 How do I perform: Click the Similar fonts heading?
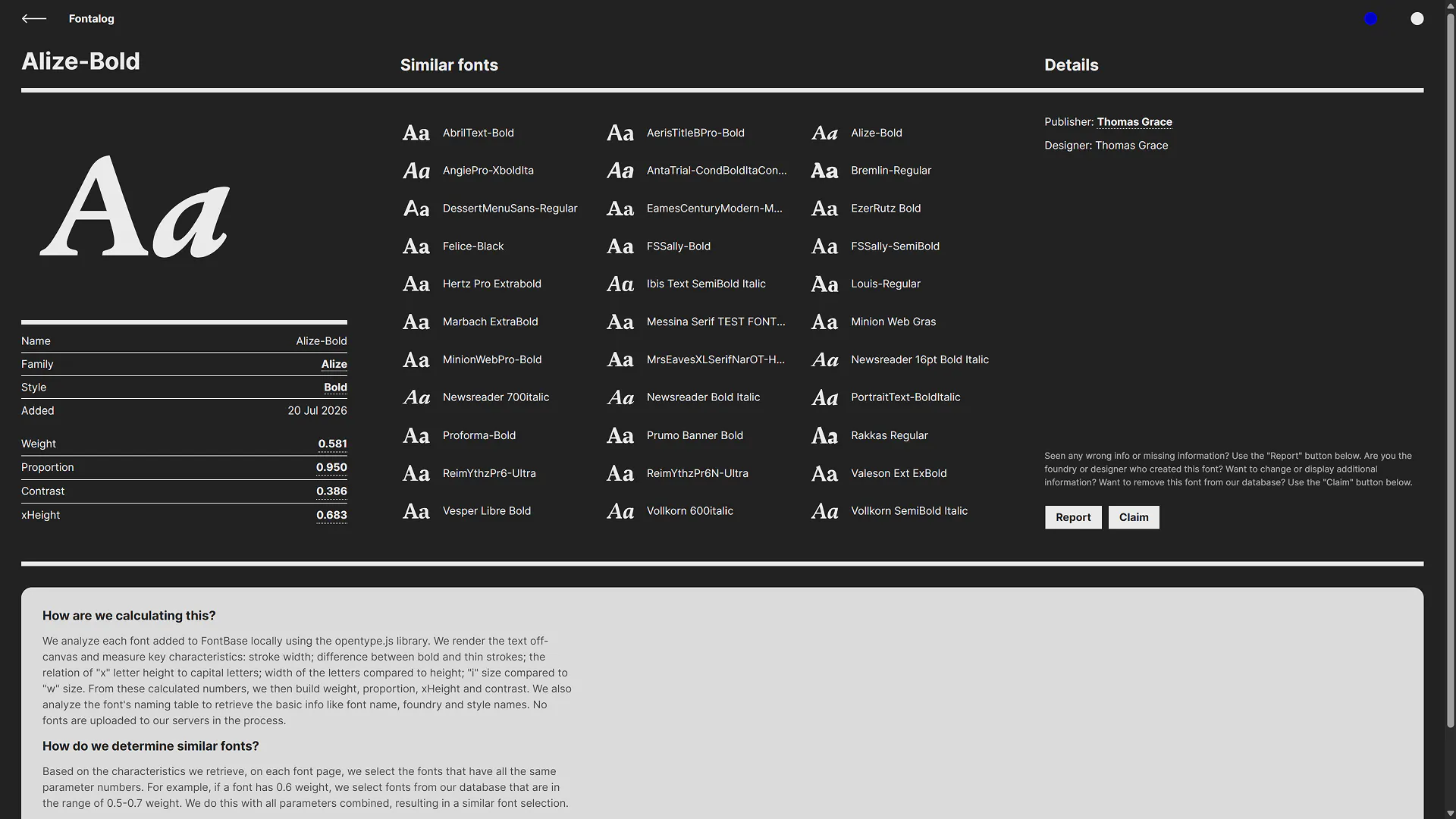(x=449, y=65)
